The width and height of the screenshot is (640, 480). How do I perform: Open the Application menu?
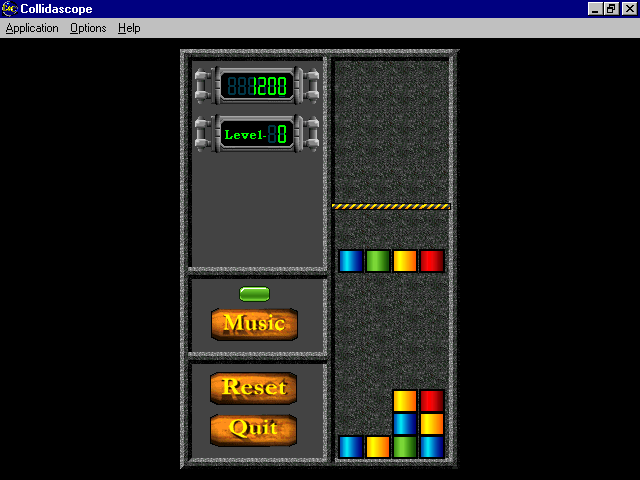coord(32,28)
